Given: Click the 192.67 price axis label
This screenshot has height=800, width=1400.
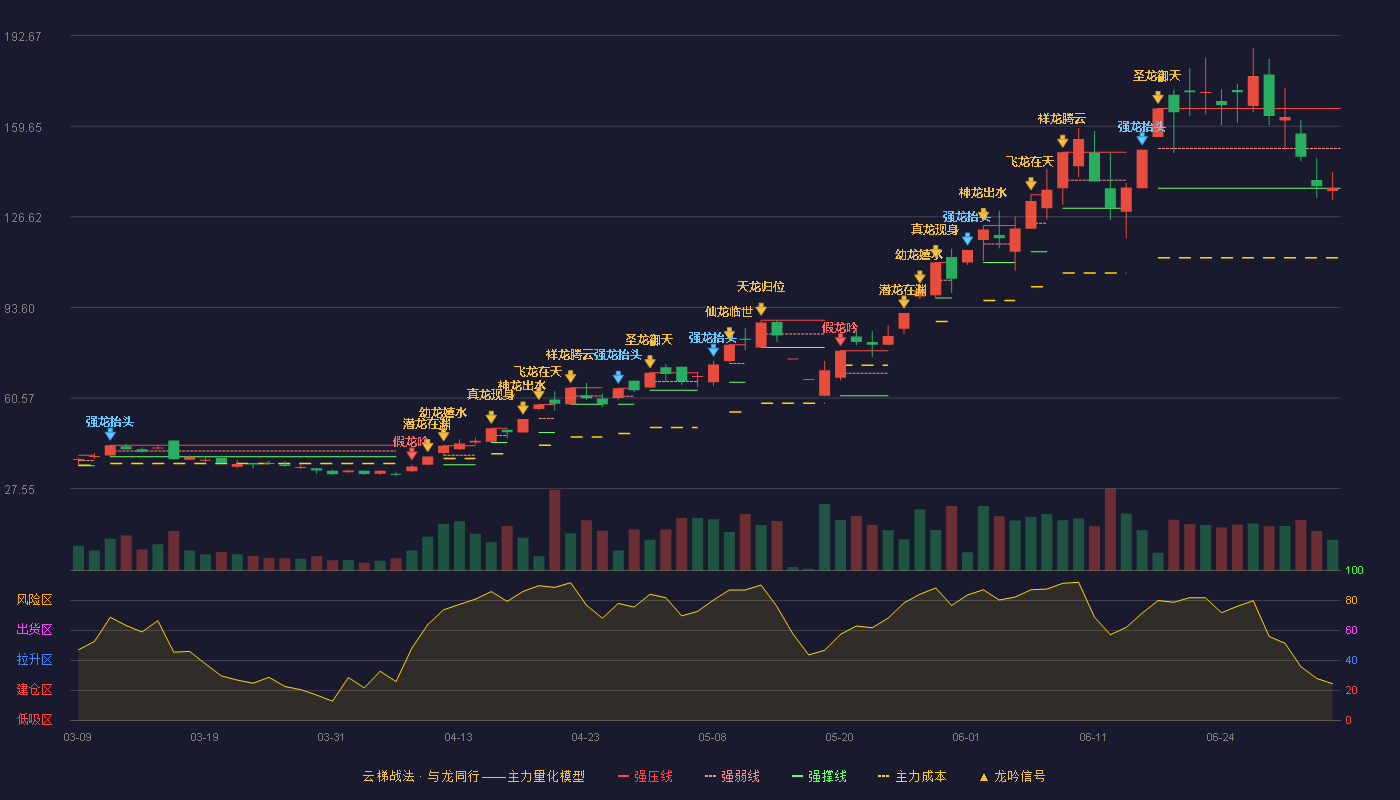Looking at the screenshot, I should (x=22, y=37).
